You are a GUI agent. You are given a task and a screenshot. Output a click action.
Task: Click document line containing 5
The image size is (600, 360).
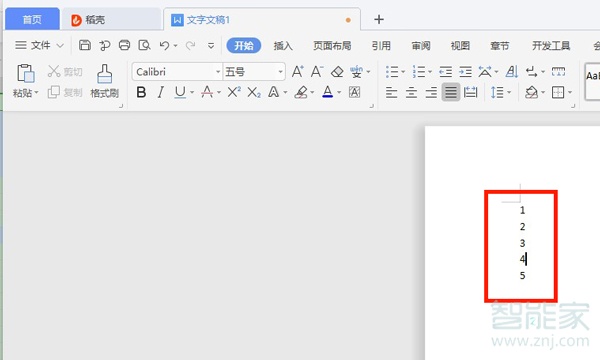coord(522,275)
